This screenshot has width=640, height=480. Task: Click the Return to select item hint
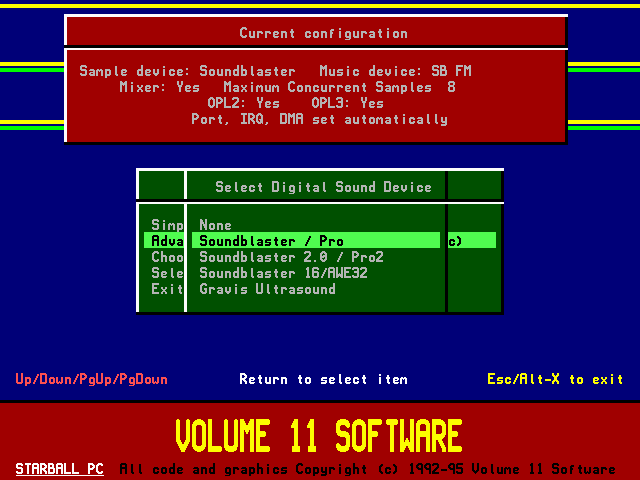tap(323, 379)
